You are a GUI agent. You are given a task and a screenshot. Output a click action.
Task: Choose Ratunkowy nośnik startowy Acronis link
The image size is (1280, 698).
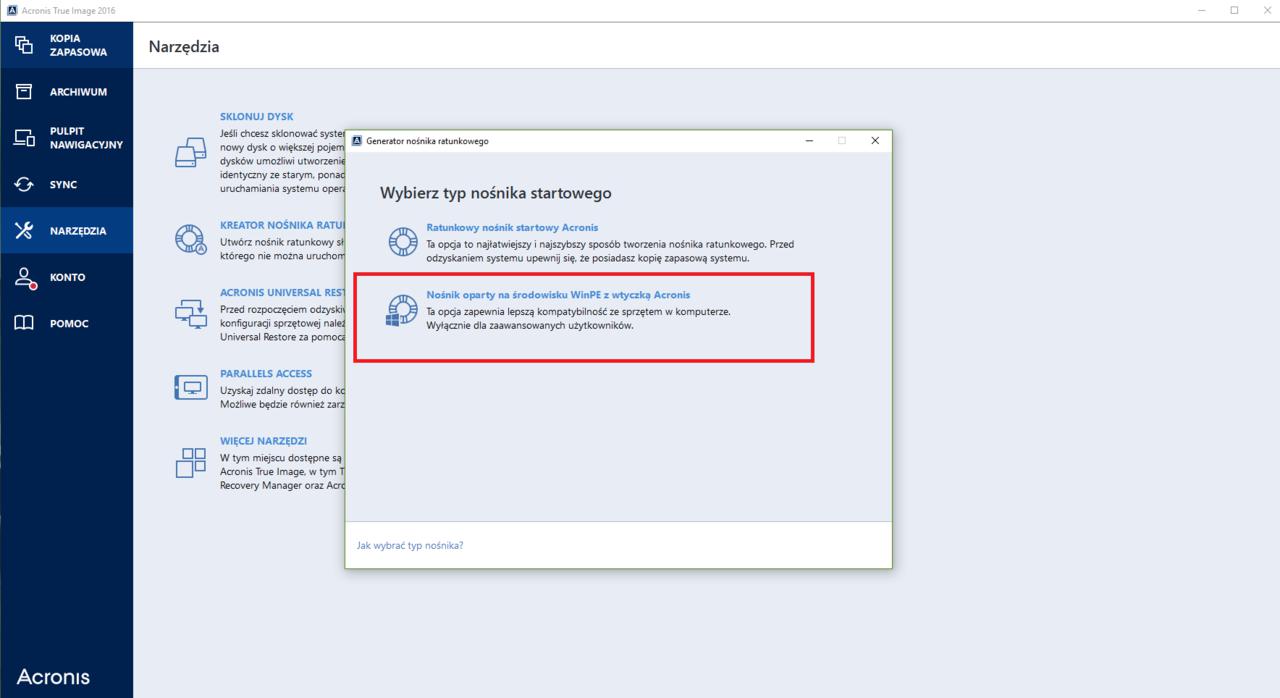(x=512, y=228)
